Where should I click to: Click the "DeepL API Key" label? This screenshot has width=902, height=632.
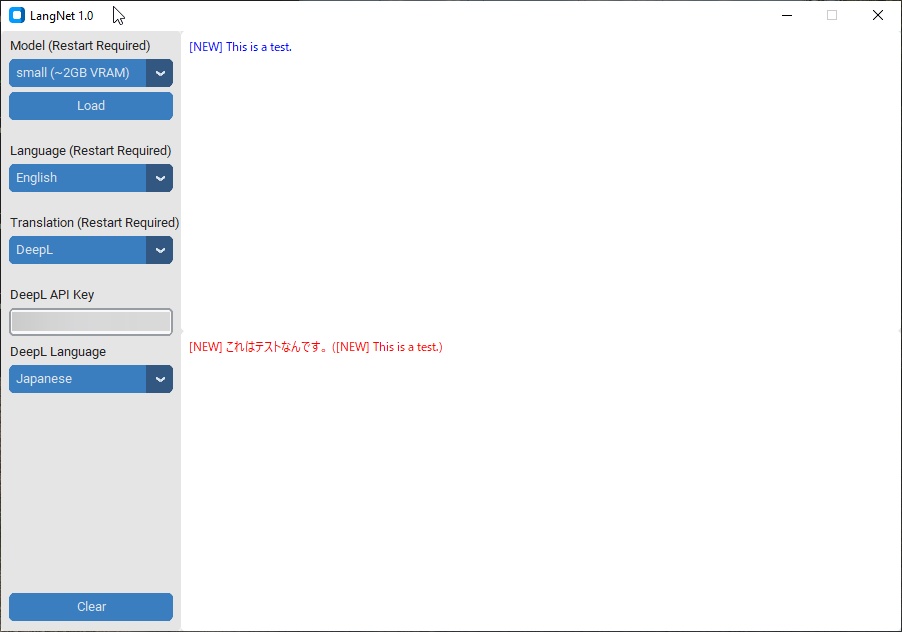click(x=52, y=294)
